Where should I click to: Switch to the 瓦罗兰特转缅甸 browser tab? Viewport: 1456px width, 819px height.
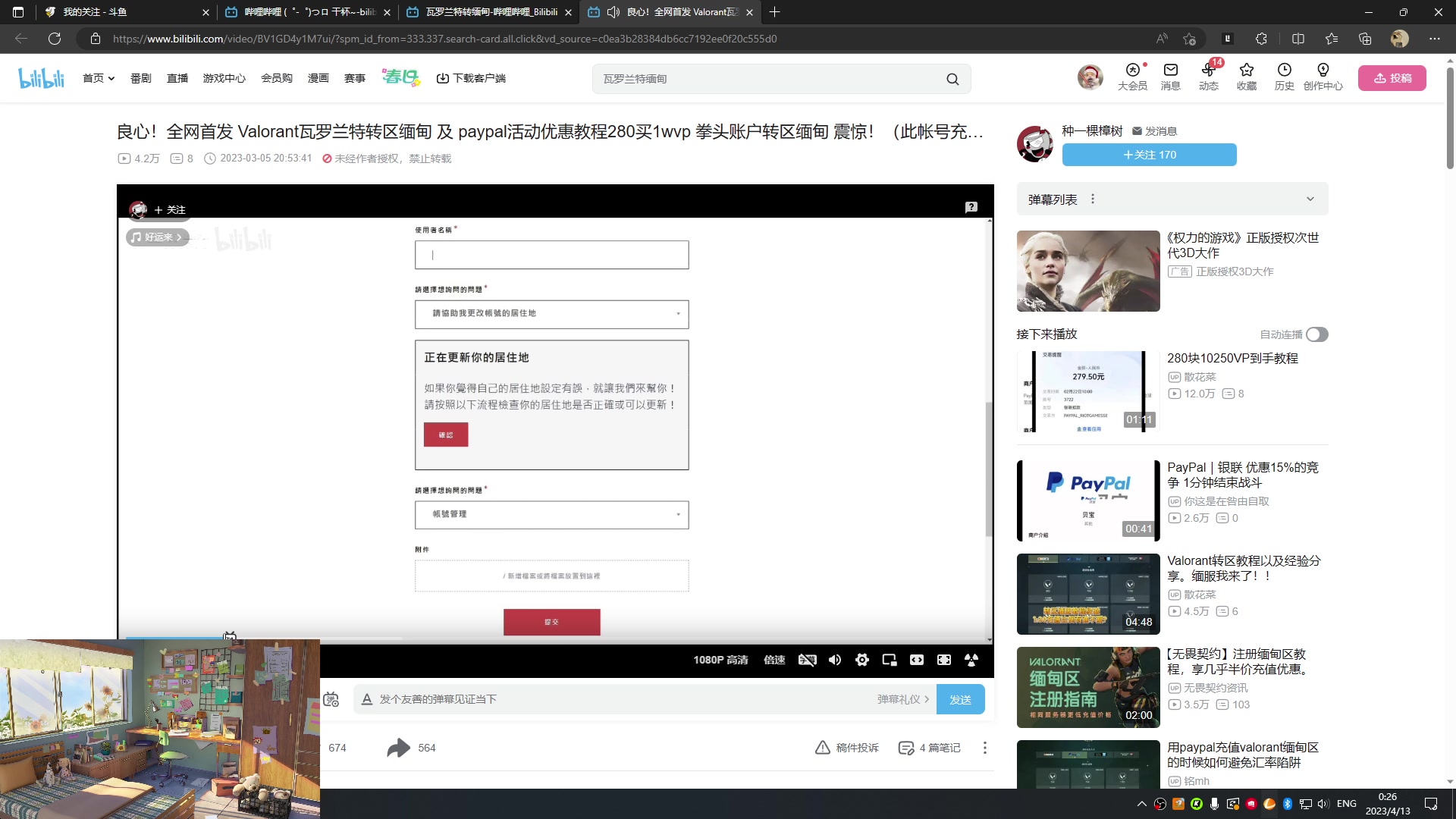[490, 12]
